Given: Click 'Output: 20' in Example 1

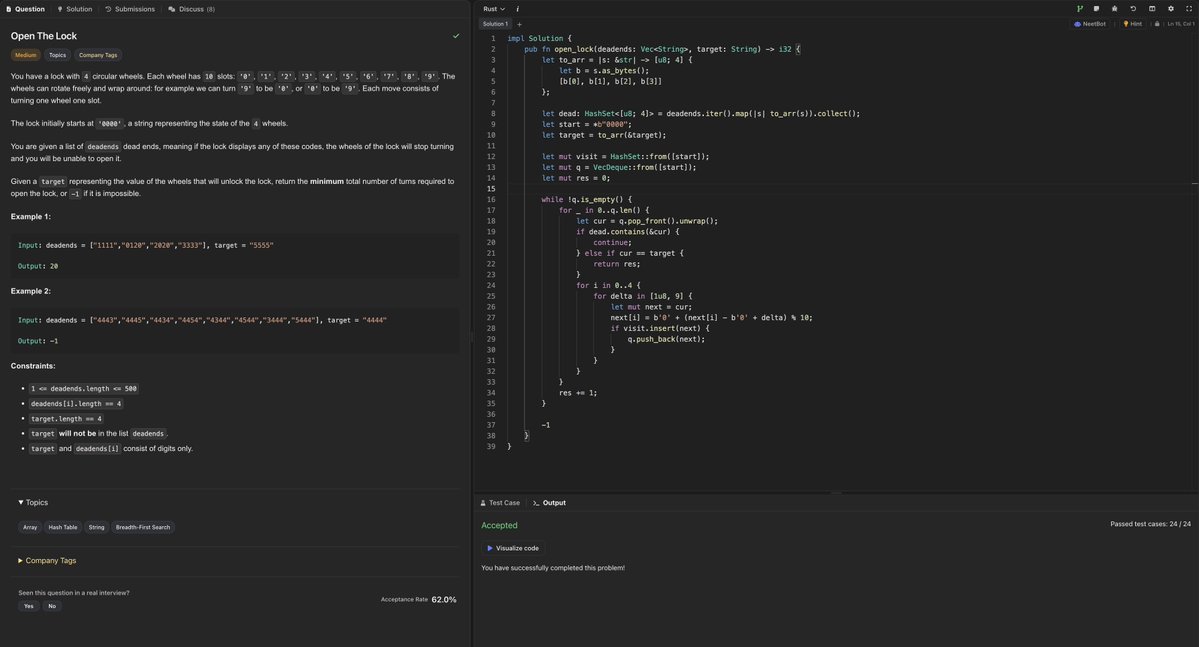Looking at the screenshot, I should (x=37, y=266).
